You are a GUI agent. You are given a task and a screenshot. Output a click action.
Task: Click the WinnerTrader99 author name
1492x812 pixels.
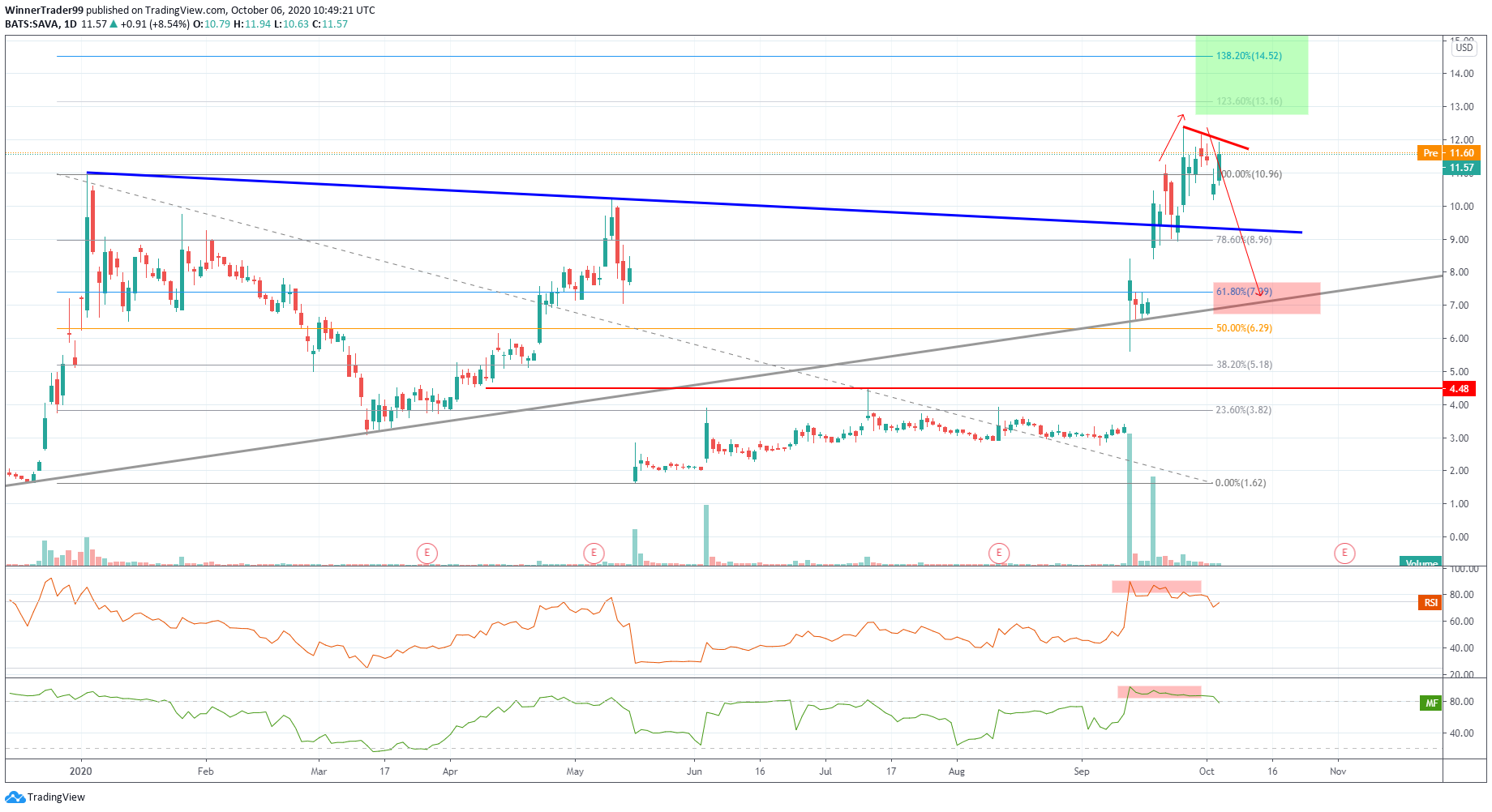44,11
